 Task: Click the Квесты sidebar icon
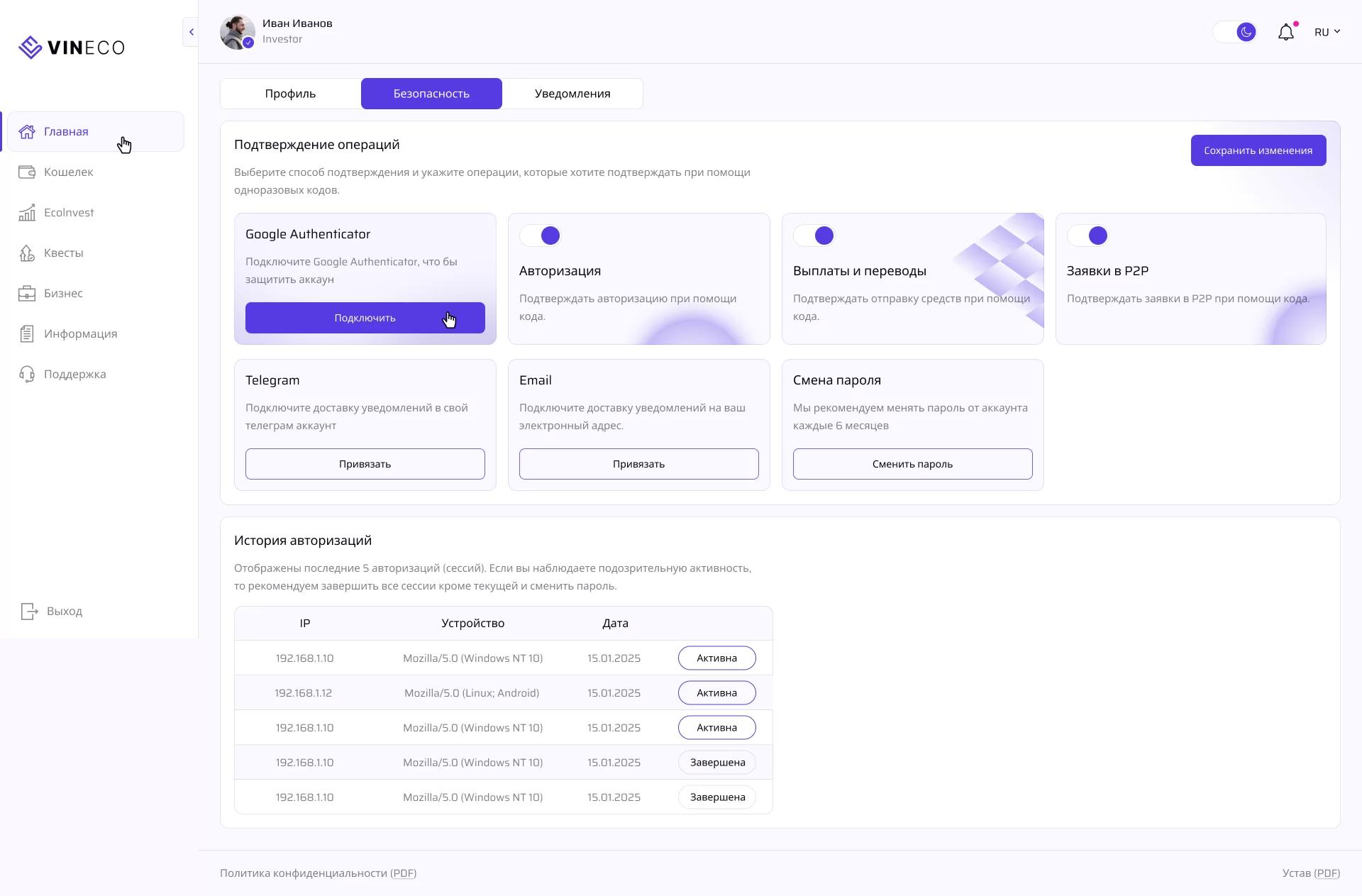click(27, 253)
